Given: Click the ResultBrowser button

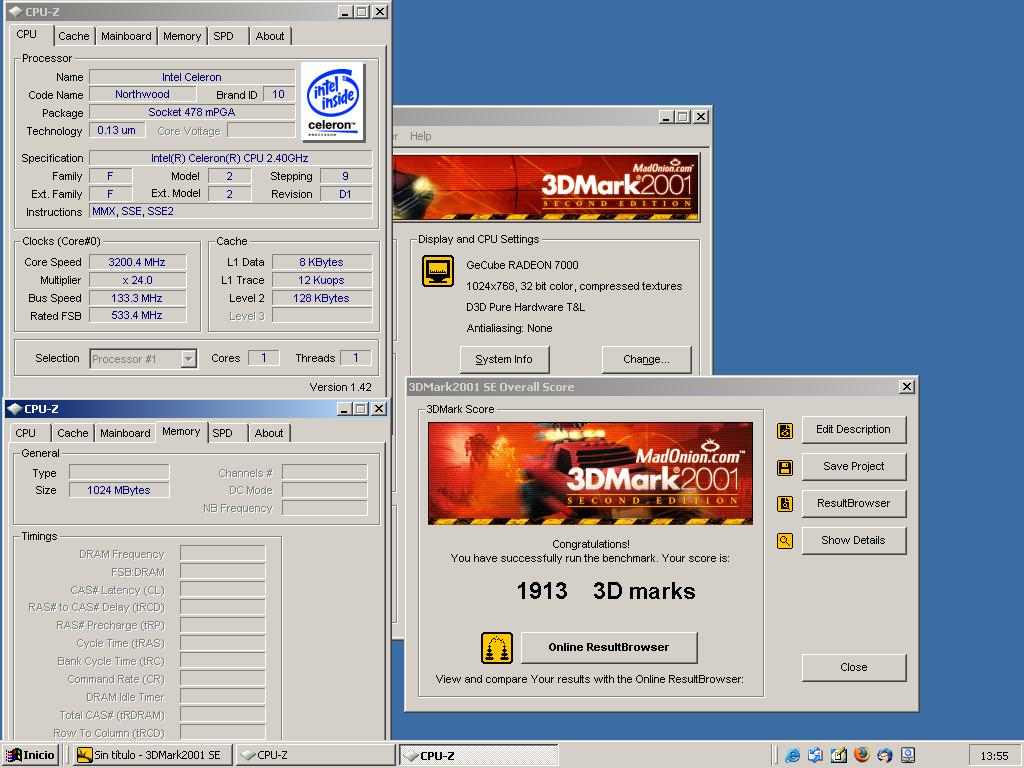Looking at the screenshot, I should tap(854, 504).
